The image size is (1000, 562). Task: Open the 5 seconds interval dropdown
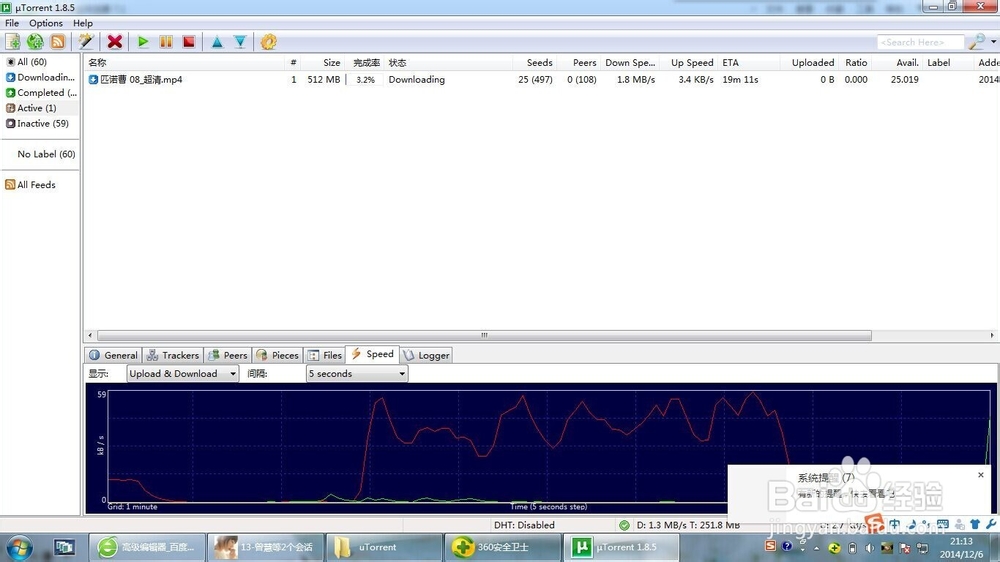point(357,374)
